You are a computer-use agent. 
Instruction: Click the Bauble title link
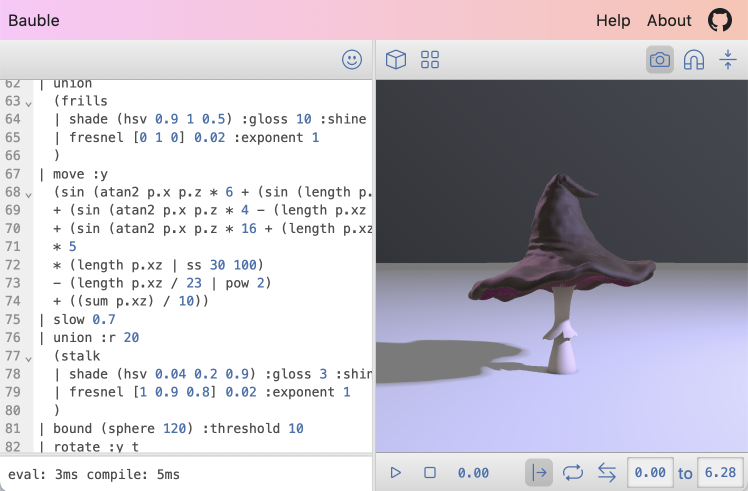pos(34,20)
